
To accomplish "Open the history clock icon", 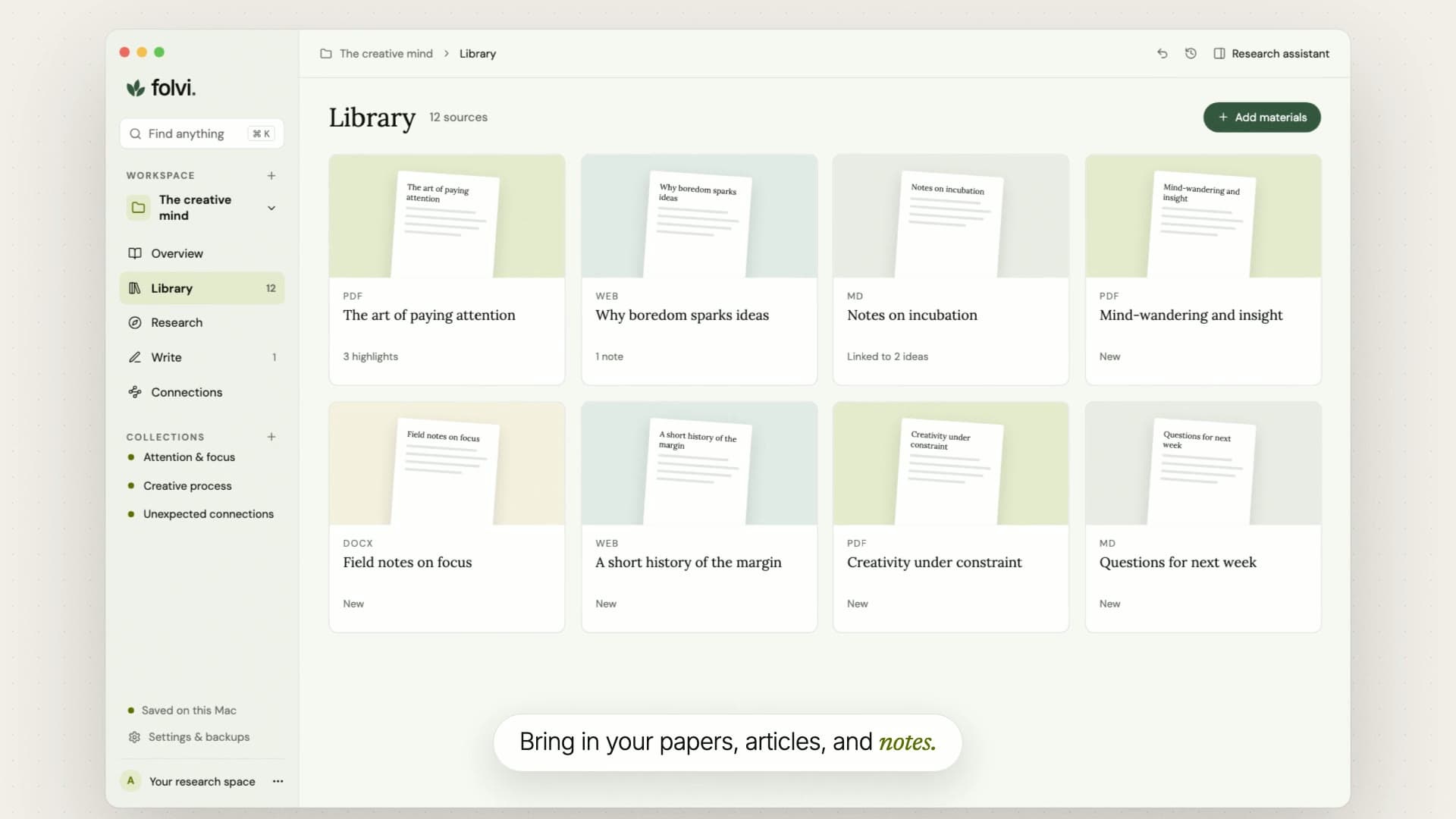I will coord(1191,53).
